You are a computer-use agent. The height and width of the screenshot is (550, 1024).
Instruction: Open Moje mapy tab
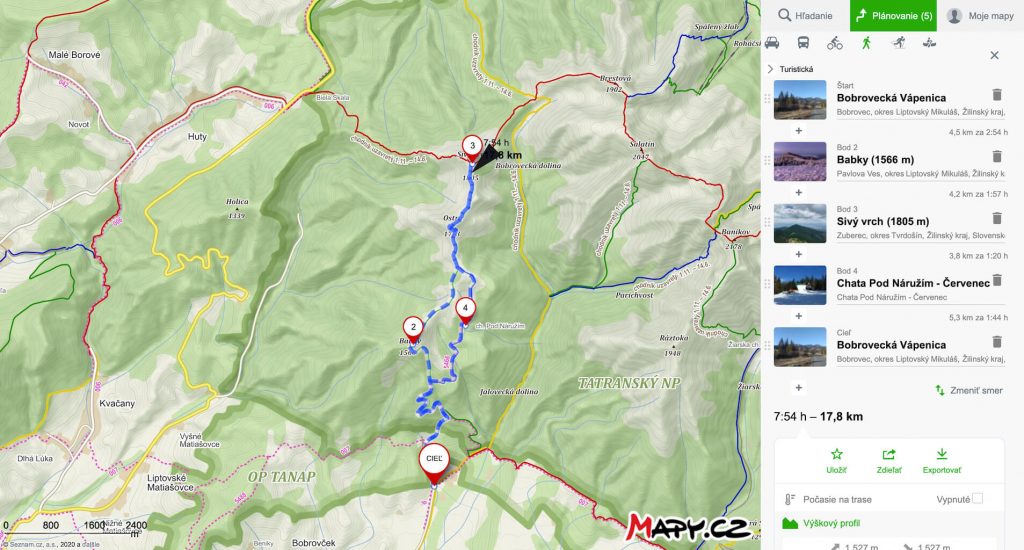click(x=980, y=16)
